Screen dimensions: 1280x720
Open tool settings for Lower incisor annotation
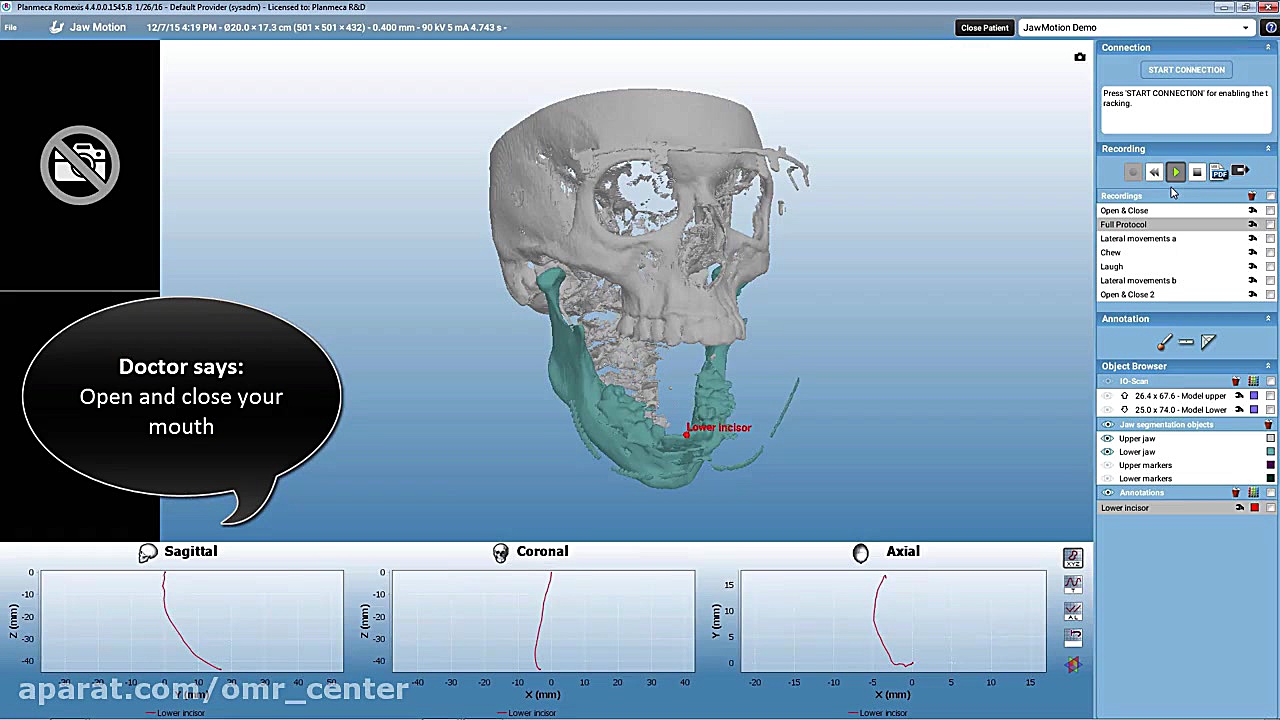pos(1240,508)
